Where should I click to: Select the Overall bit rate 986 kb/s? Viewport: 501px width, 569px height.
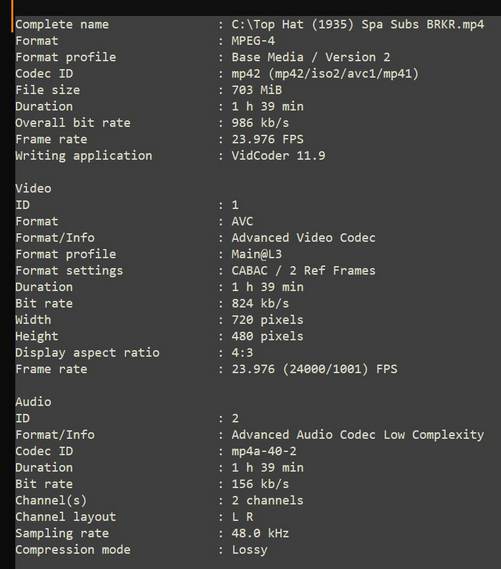(260, 123)
